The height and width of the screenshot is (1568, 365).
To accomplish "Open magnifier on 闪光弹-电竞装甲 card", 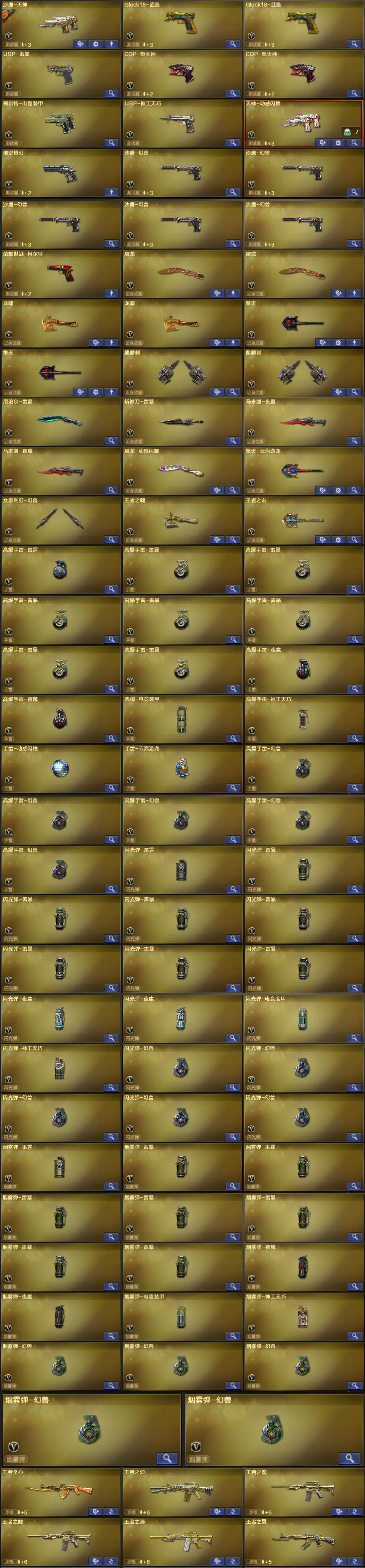I will 355,1038.
